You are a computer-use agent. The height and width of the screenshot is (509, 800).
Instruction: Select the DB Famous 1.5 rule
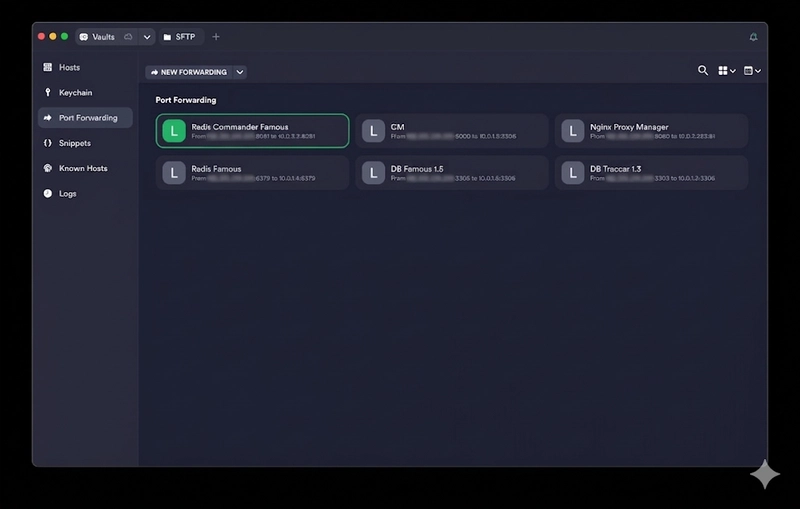click(x=452, y=173)
